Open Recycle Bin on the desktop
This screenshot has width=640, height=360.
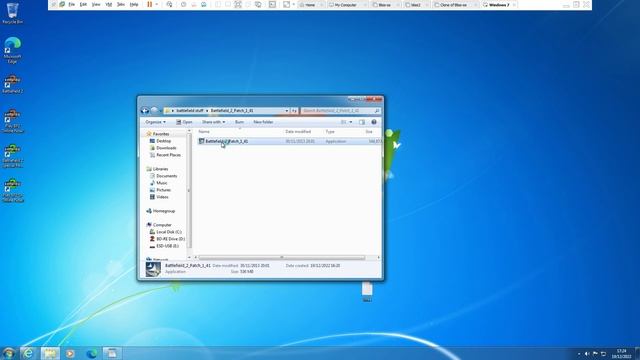point(12,13)
